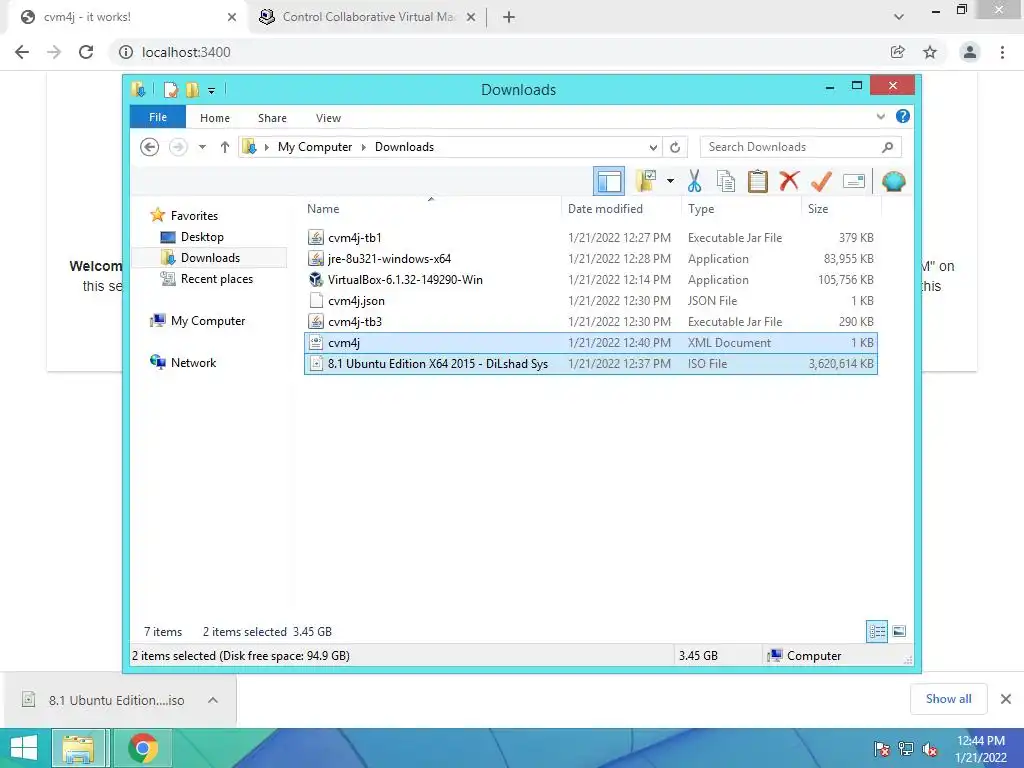Click the quick access Properties icon in the title bar
Screen dimensions: 1024x768
point(170,89)
